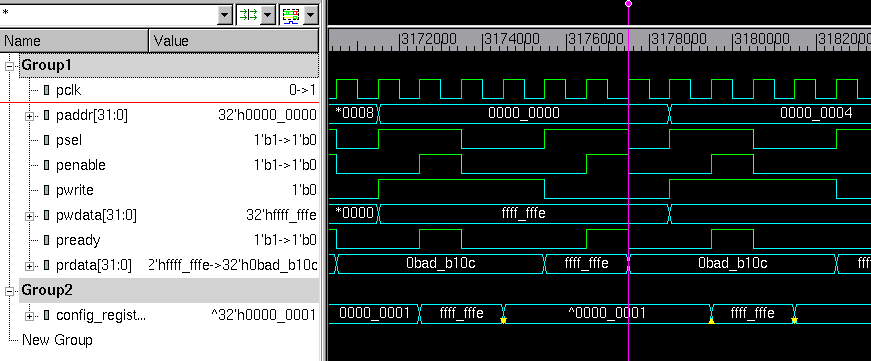Click the pready signal type icon

pos(47,240)
